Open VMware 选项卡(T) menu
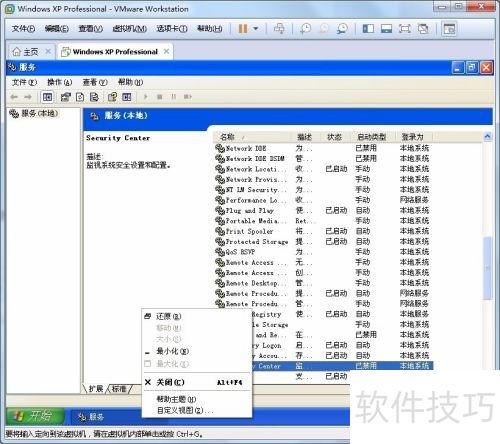Viewport: 500px width, 444px height. coord(172,29)
